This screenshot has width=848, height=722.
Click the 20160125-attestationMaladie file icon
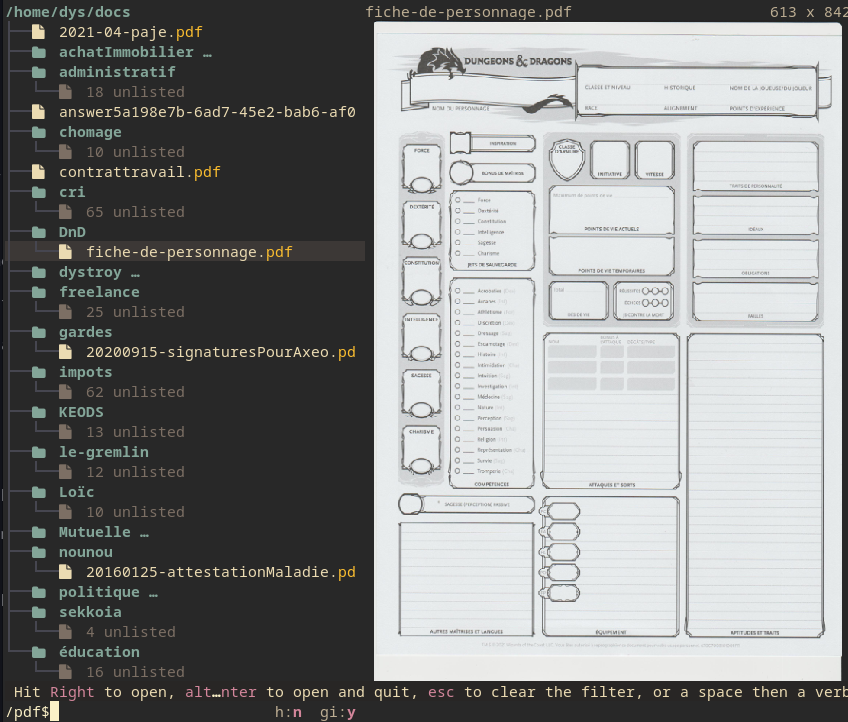pos(65,572)
